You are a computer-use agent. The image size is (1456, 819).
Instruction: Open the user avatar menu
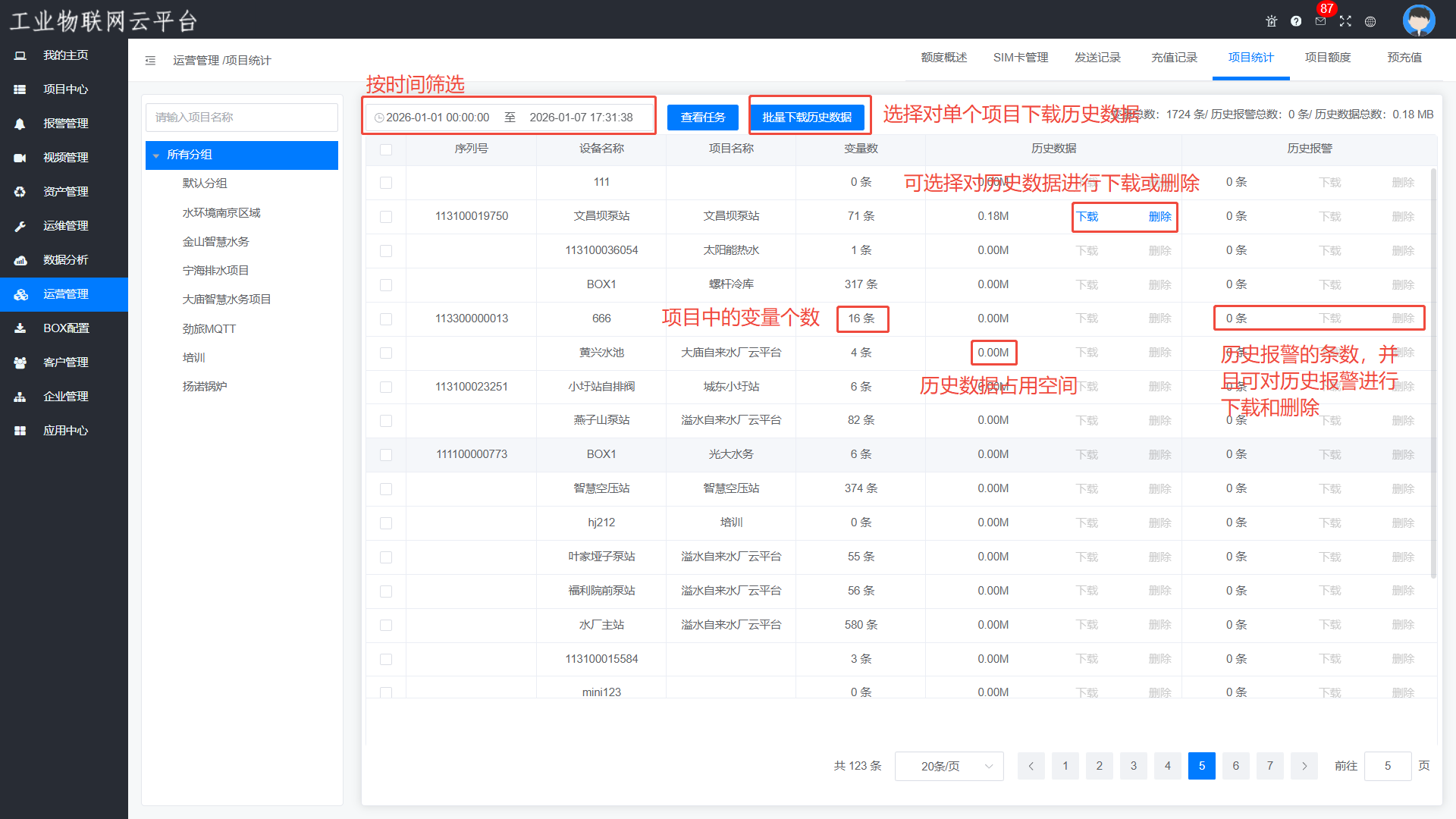[1418, 20]
